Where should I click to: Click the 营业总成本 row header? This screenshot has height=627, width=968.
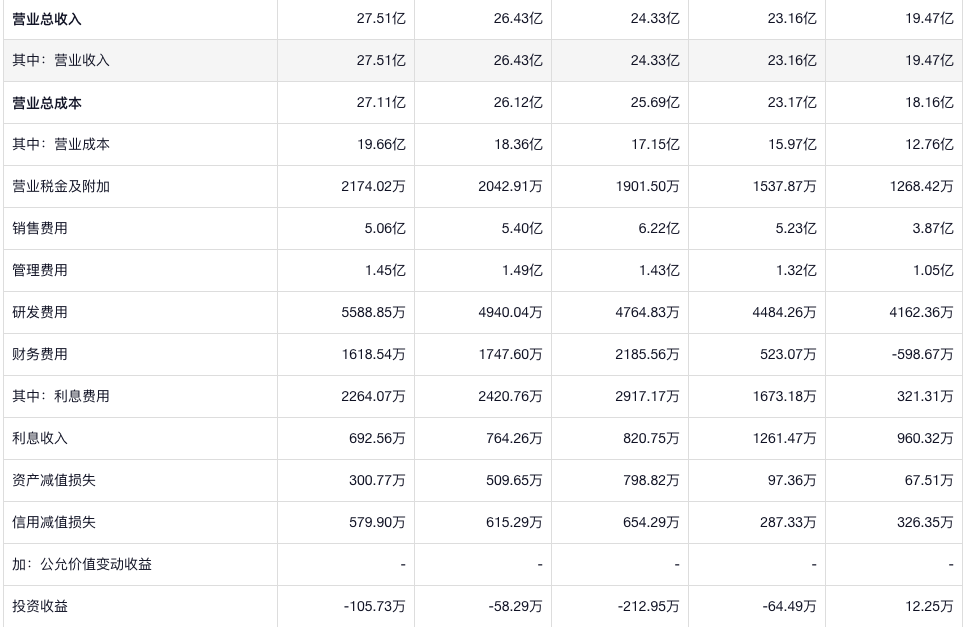click(x=47, y=103)
